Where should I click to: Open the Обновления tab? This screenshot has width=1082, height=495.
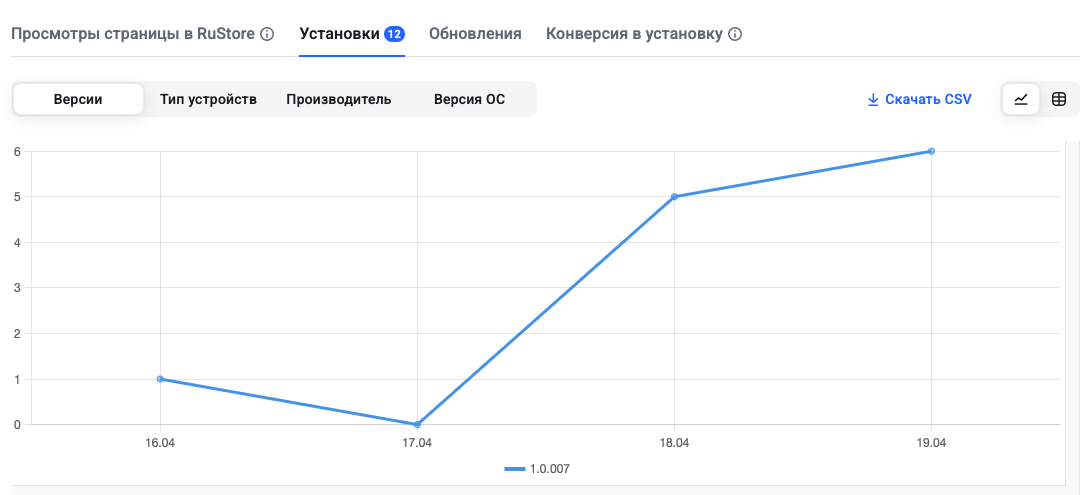pos(475,34)
